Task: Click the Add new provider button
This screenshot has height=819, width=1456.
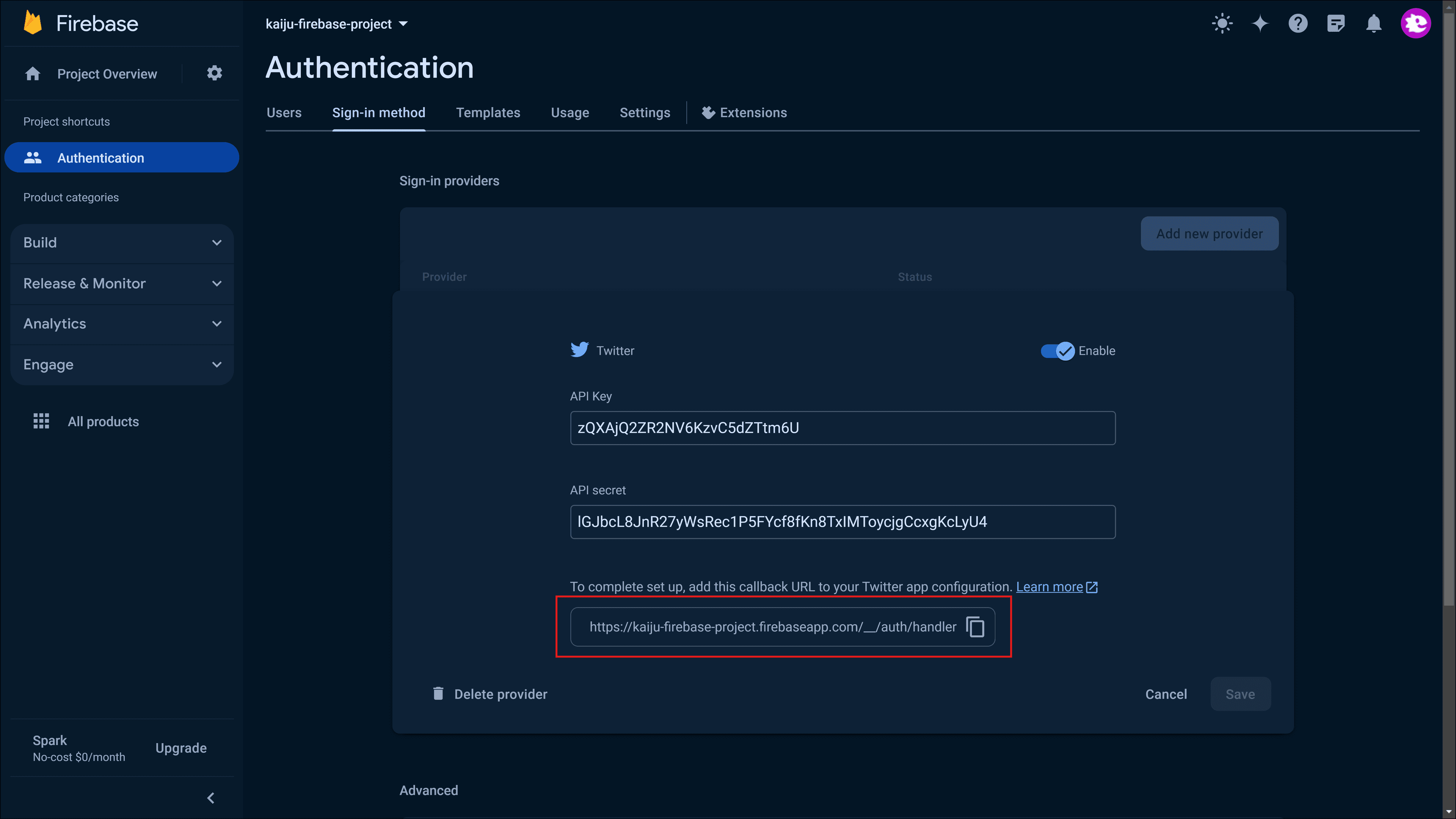Action: (x=1209, y=233)
